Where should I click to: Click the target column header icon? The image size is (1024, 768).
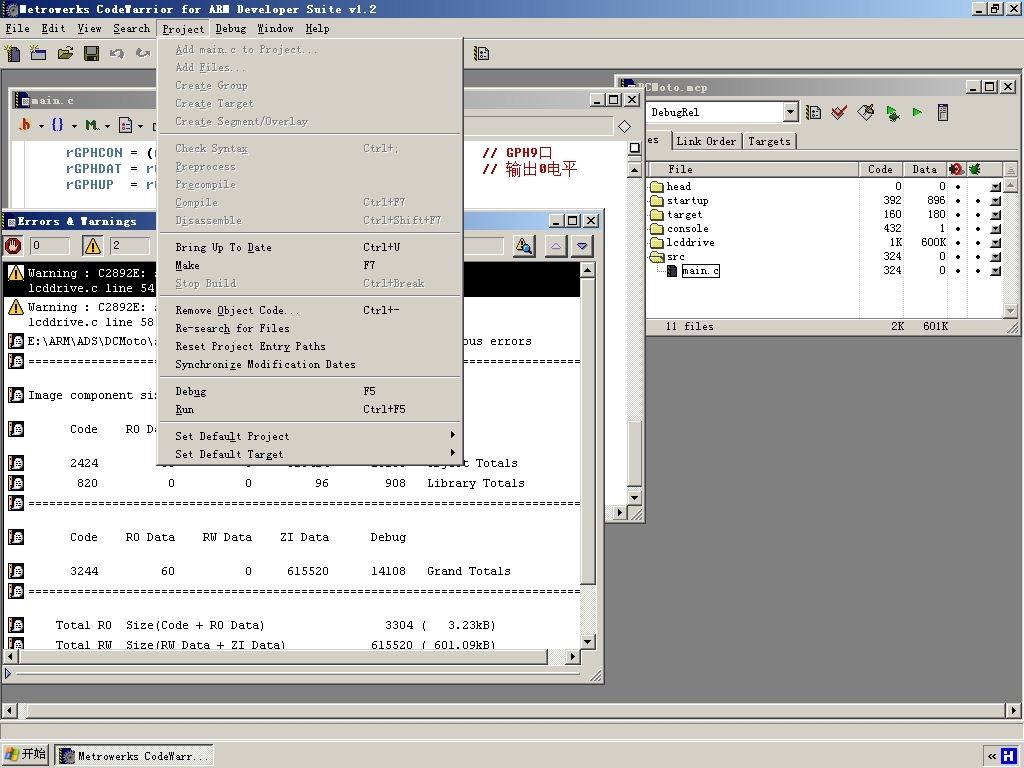[x=956, y=169]
